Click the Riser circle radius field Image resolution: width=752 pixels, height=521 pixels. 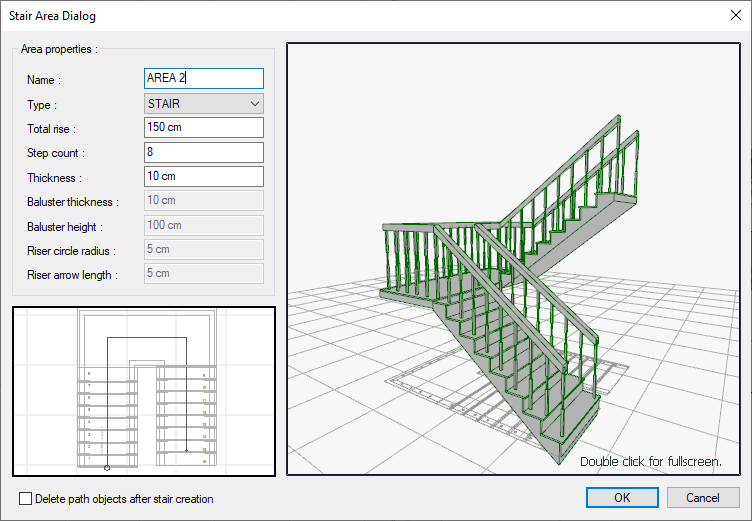coord(204,250)
